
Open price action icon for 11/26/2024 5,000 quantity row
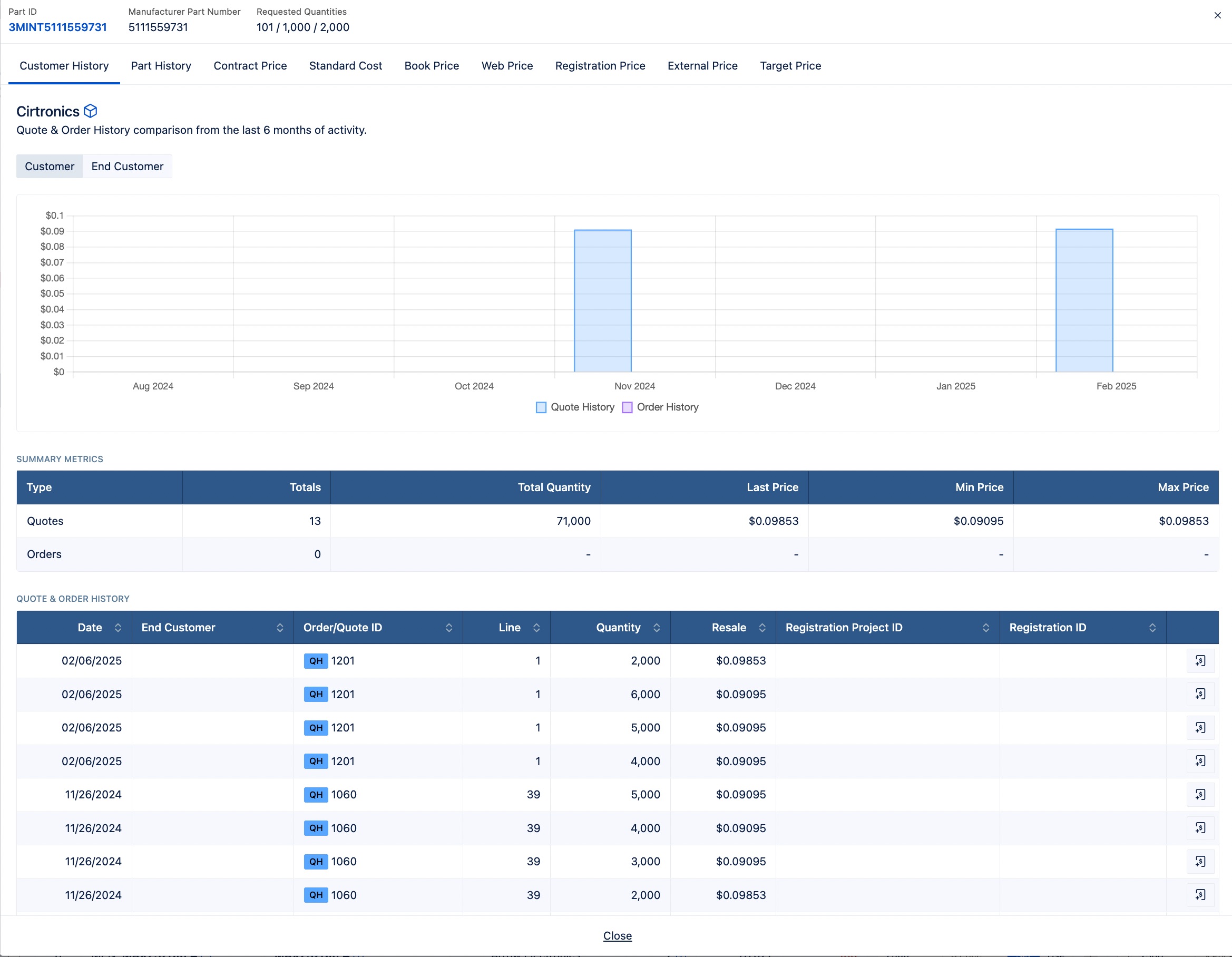pos(1200,795)
